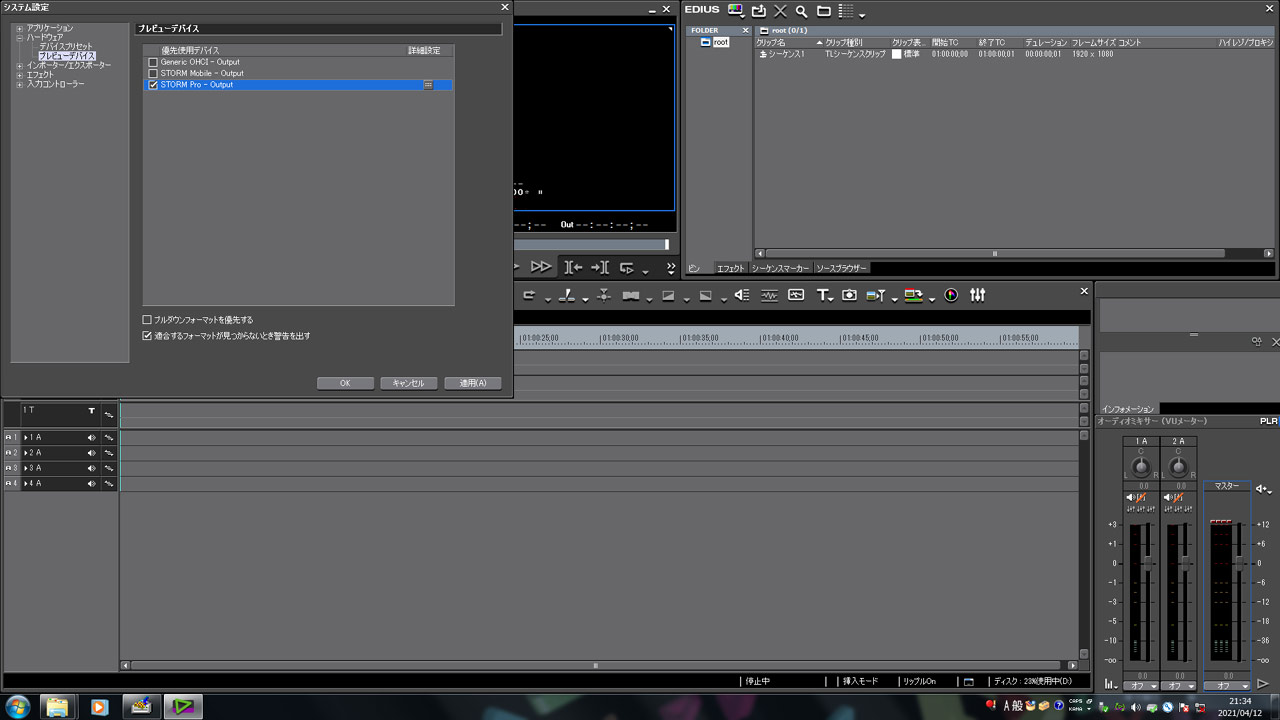Toggle audio speaker on timeline track 2 A
The image size is (1280, 720).
[91, 453]
